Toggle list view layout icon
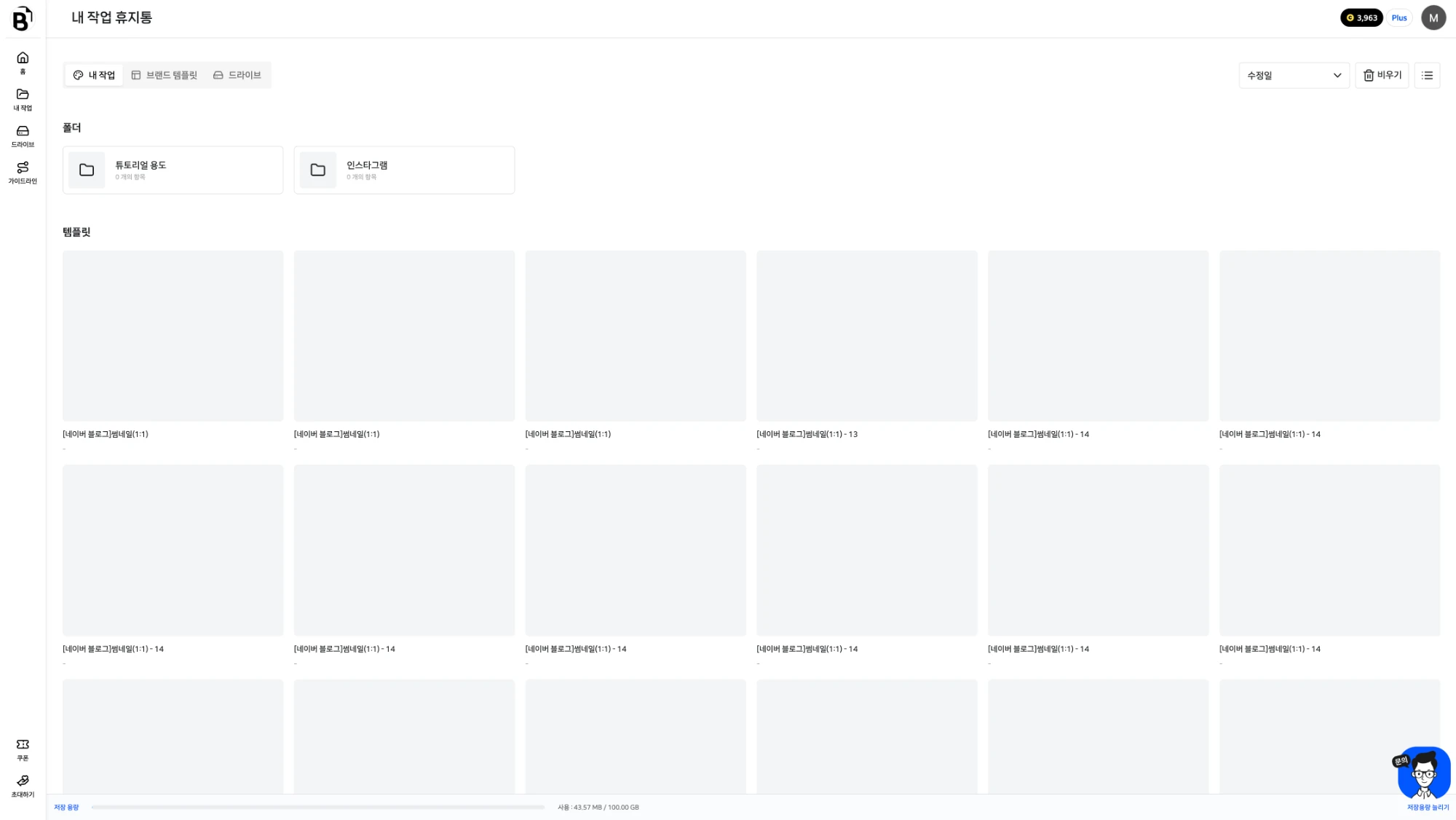 1427,75
